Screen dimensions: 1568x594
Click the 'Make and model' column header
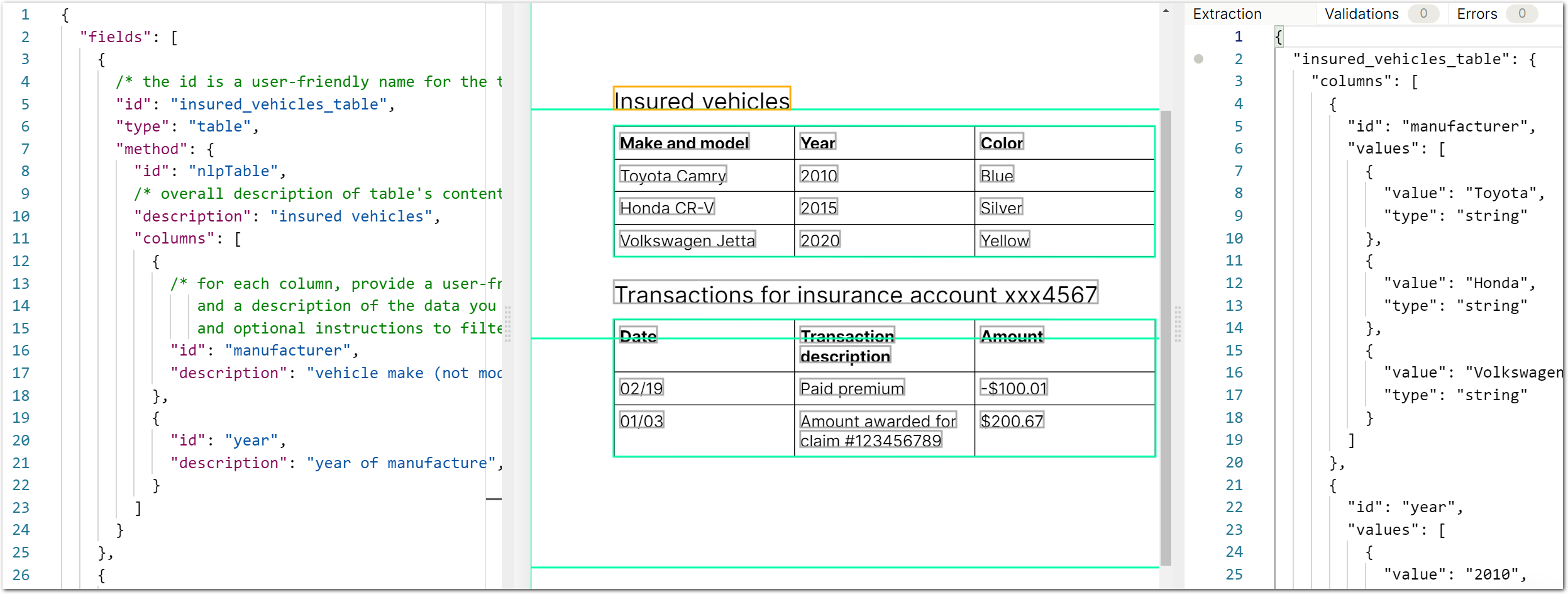pos(684,143)
